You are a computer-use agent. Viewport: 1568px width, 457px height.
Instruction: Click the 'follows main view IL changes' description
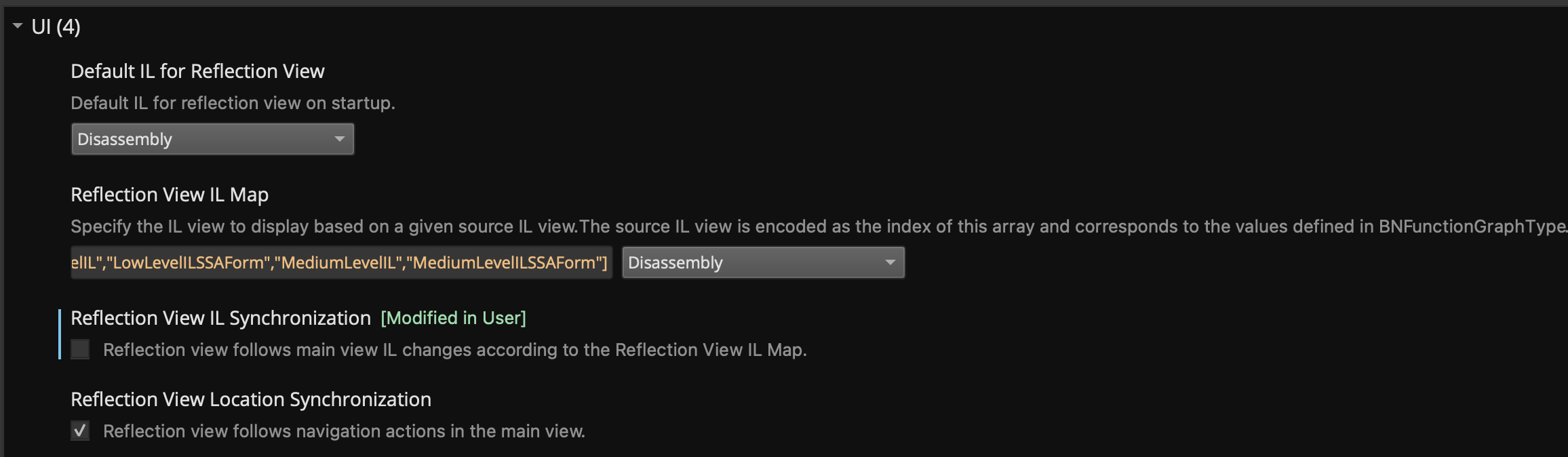454,350
